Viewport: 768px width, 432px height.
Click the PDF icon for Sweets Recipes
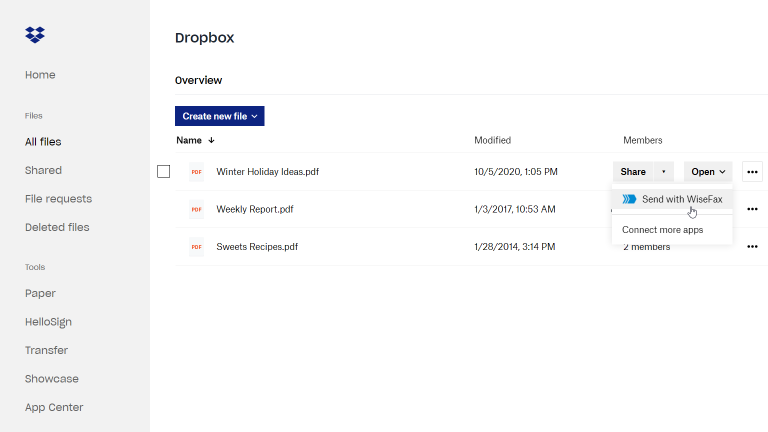(197, 247)
